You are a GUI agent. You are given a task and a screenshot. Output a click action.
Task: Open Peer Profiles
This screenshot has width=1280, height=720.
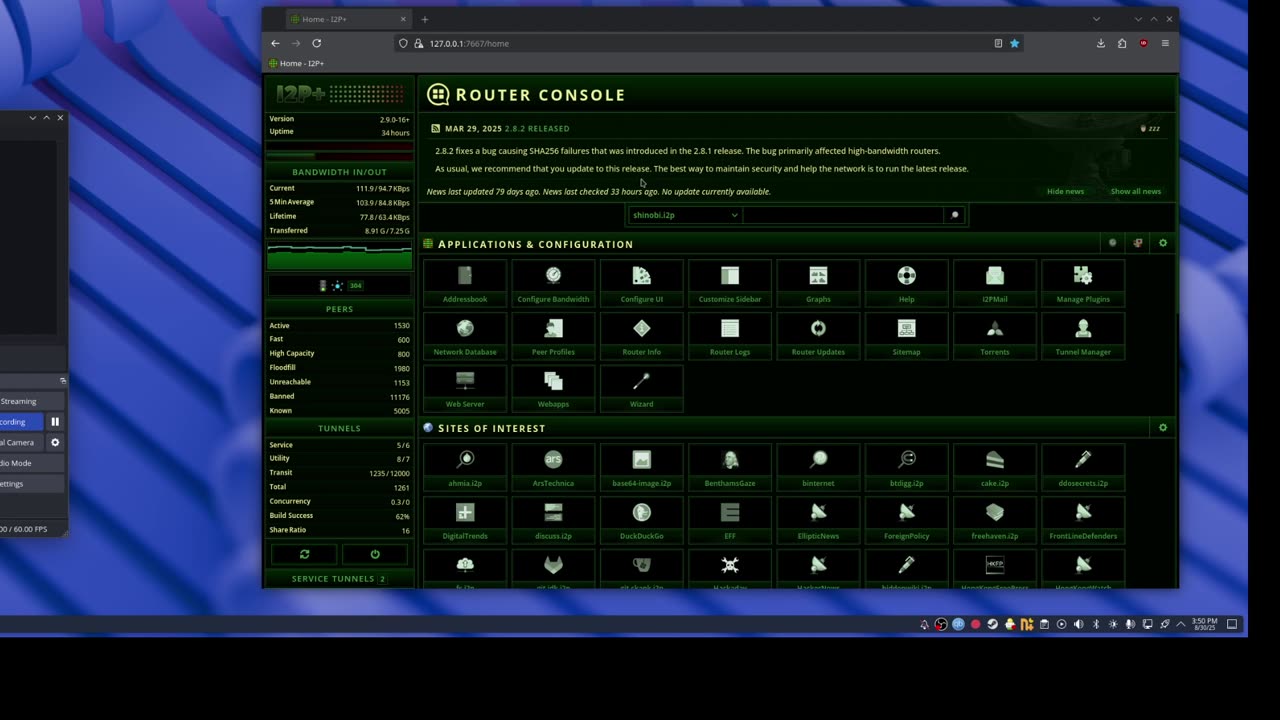(x=553, y=336)
